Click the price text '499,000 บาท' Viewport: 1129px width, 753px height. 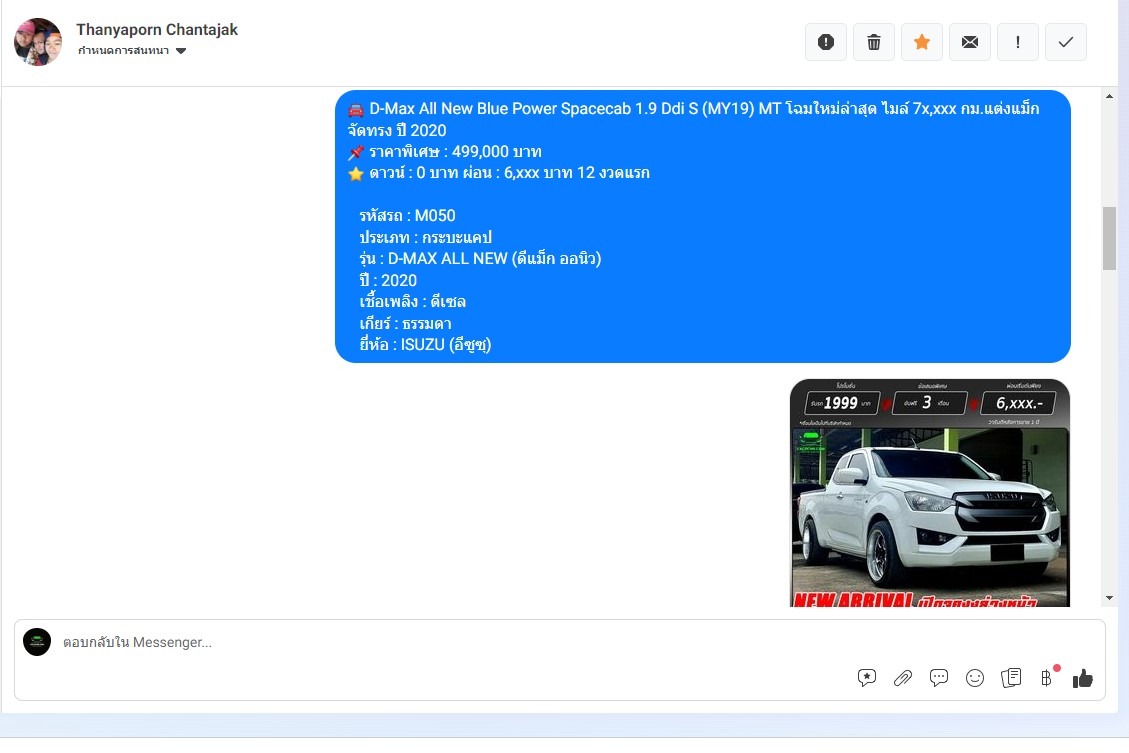tap(496, 152)
